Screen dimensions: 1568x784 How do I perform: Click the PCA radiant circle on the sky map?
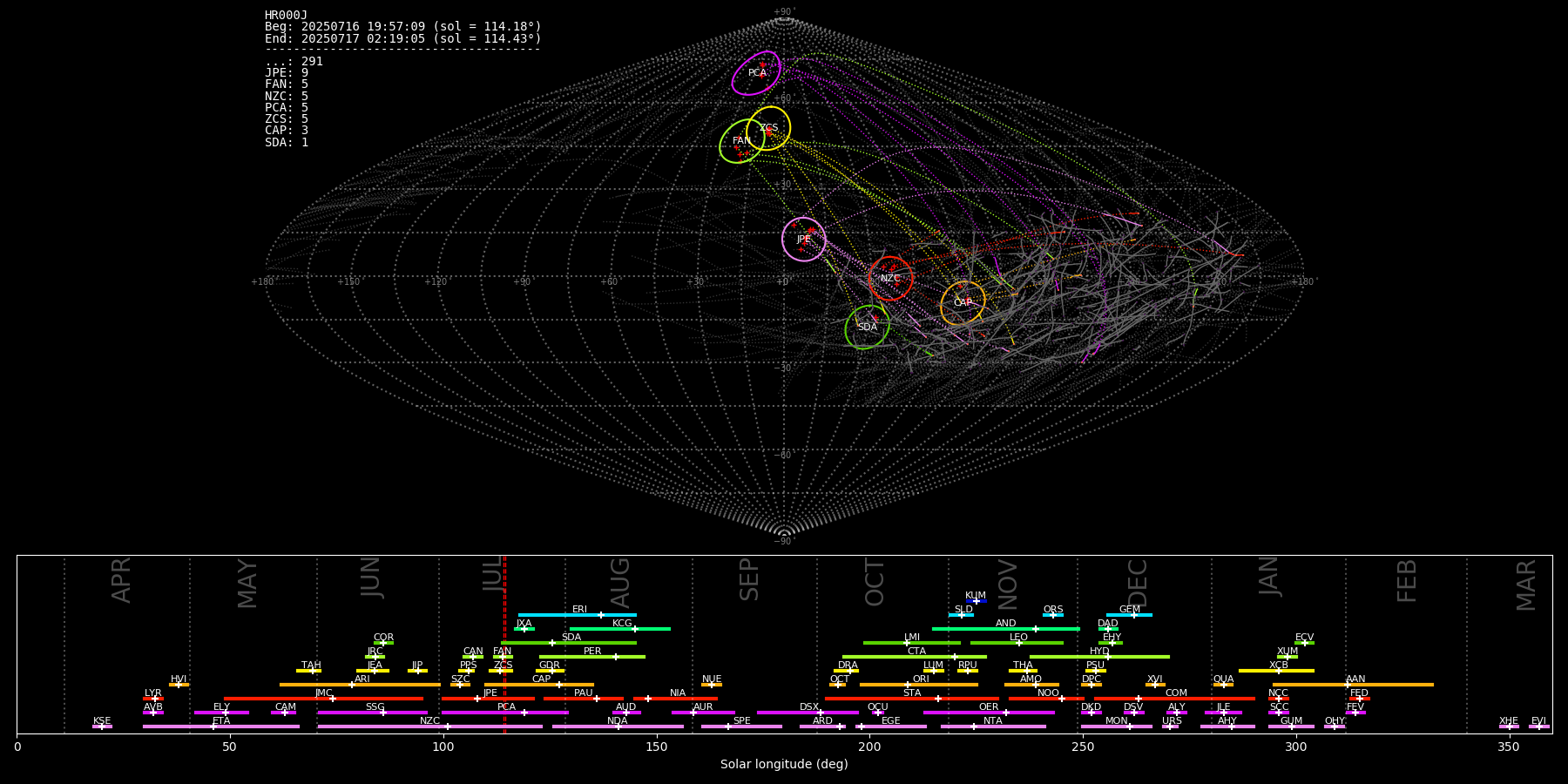click(x=756, y=73)
